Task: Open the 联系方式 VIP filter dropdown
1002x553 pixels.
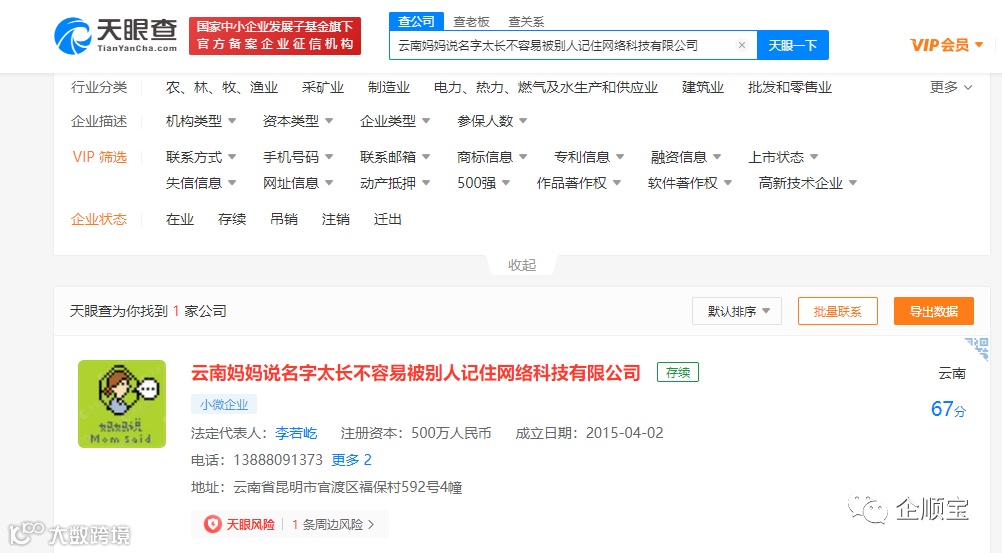Action: click(201, 157)
